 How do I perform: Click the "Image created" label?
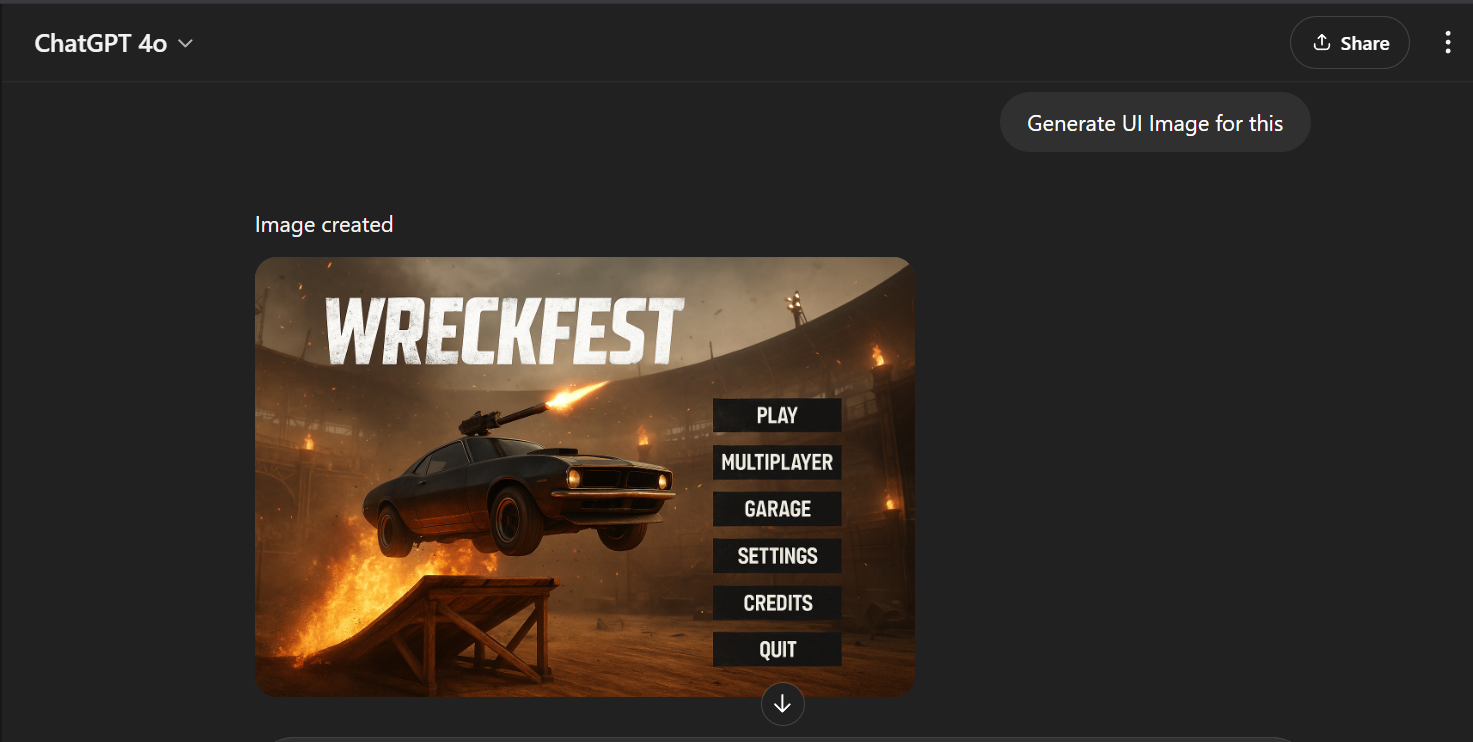tap(324, 225)
